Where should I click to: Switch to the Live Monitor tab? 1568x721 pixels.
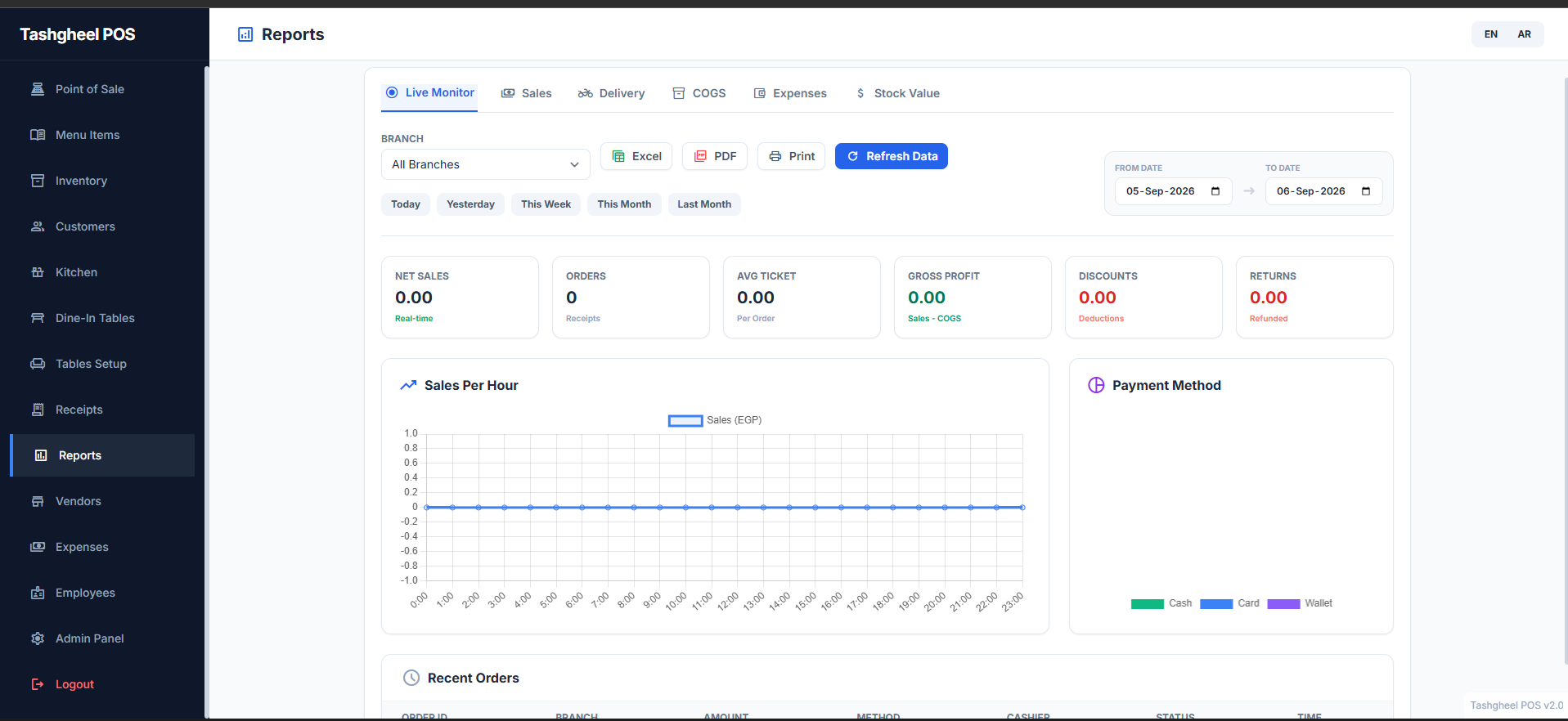[x=429, y=92]
